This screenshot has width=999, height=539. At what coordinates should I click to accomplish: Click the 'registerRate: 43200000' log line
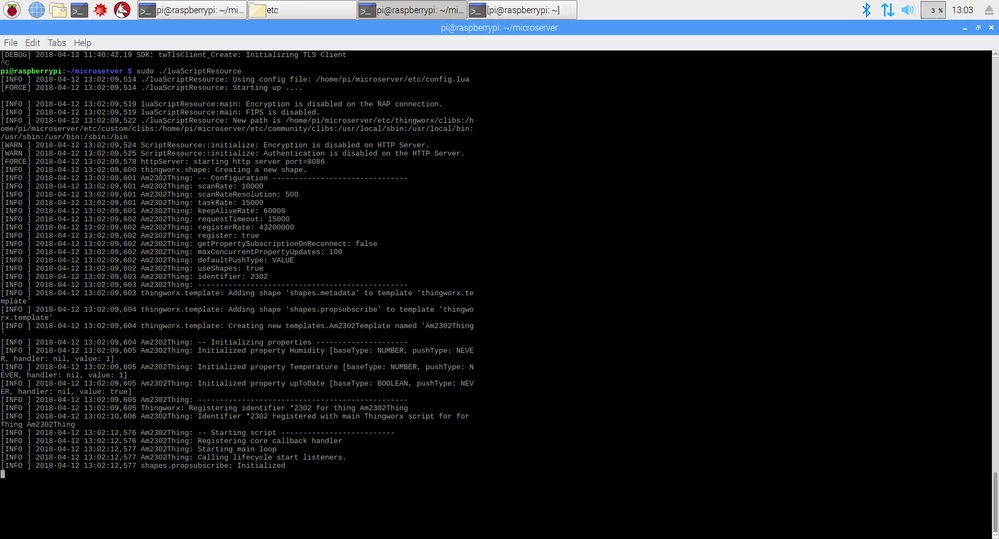(x=147, y=227)
